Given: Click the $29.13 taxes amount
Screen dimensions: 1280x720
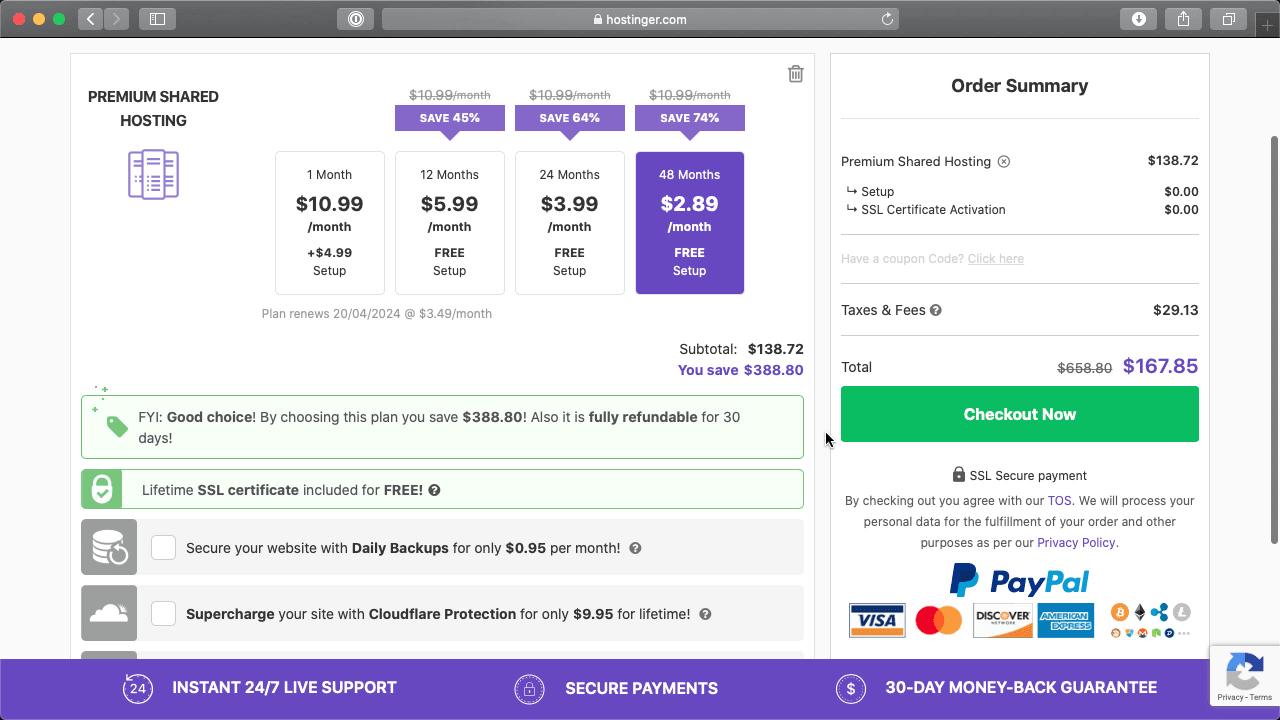Looking at the screenshot, I should click(x=1175, y=310).
